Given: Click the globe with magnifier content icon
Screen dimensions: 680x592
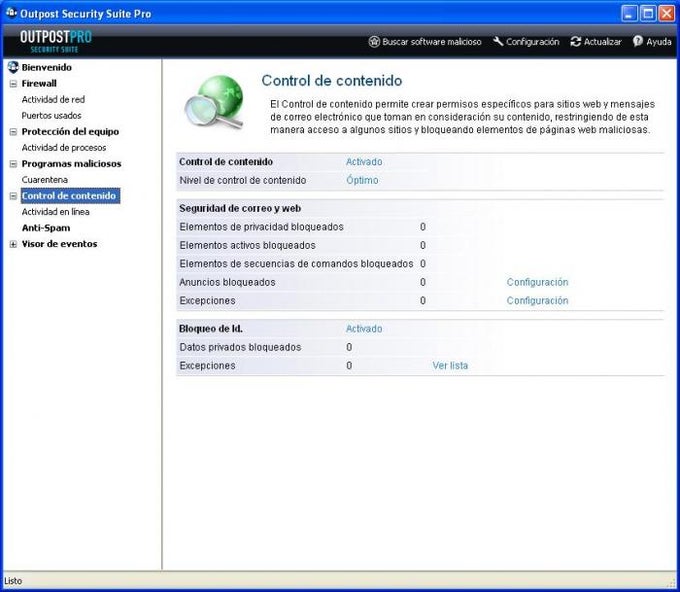Looking at the screenshot, I should tap(214, 102).
